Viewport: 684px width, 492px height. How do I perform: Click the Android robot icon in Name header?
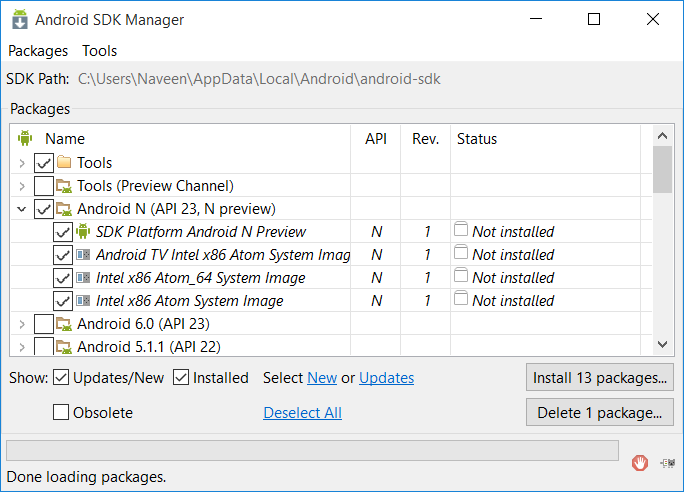pyautogui.click(x=26, y=139)
